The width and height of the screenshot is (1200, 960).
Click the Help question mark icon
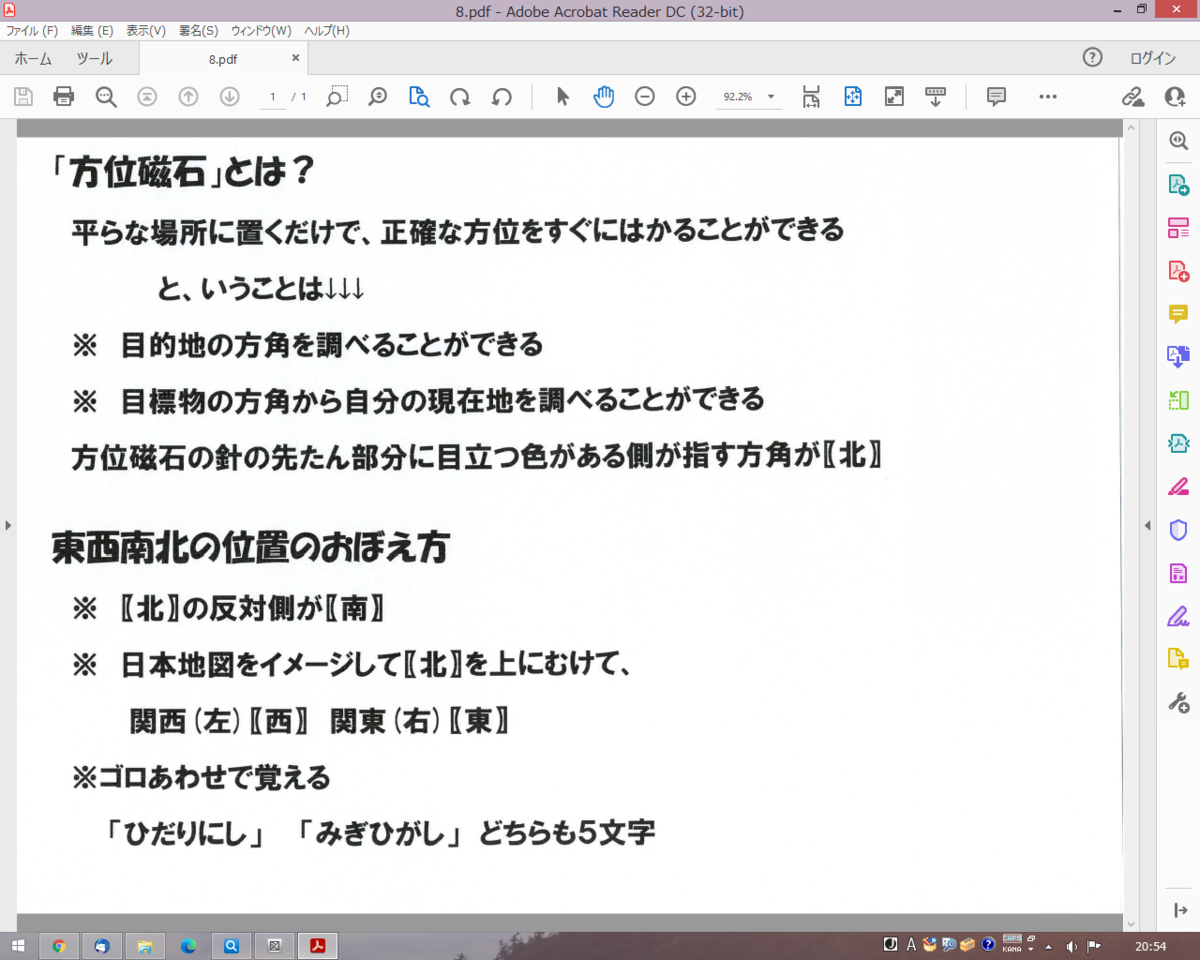tap(1093, 58)
